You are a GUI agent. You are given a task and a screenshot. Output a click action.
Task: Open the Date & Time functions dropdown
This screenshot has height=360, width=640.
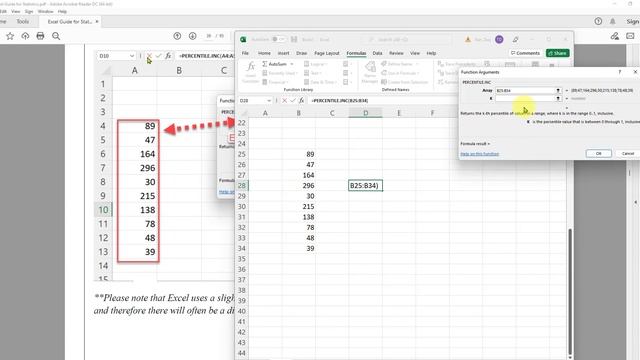pos(320,82)
